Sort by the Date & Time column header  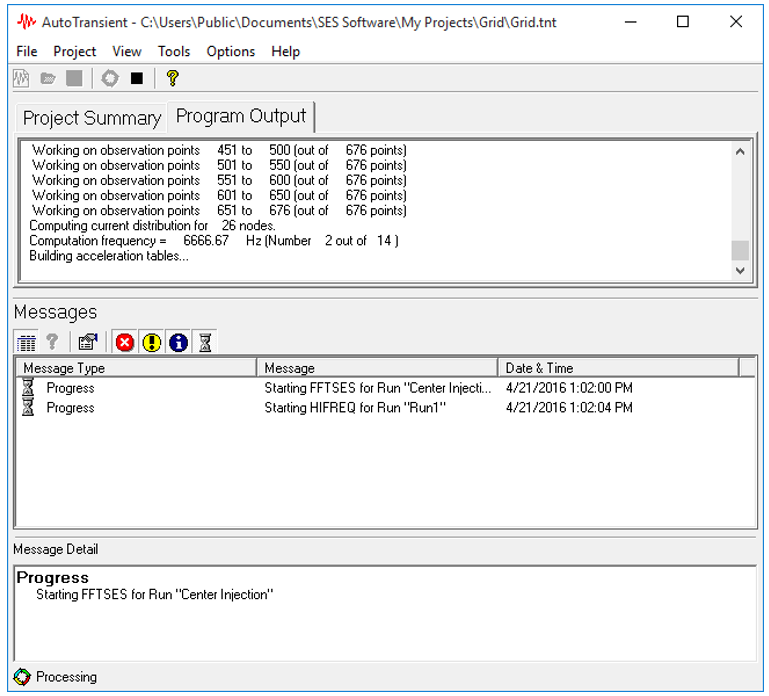pos(618,368)
